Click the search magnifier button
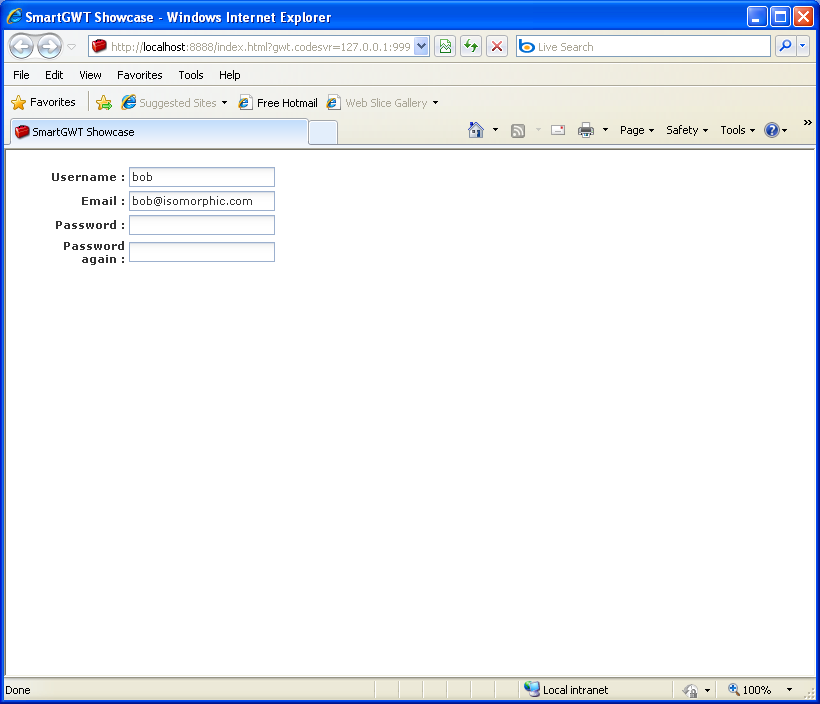 coord(785,47)
